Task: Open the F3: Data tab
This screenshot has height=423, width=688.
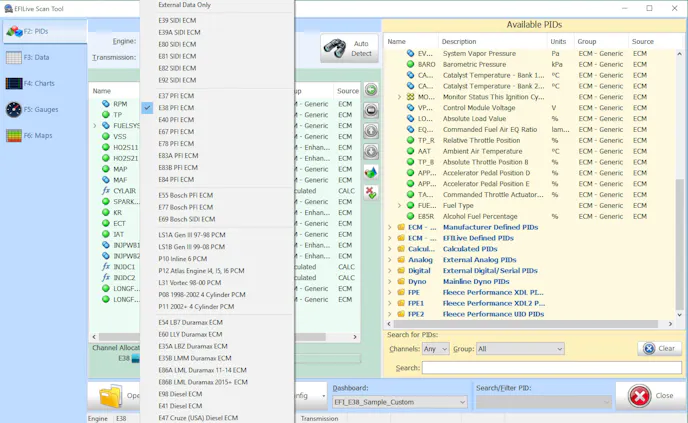Action: point(36,58)
